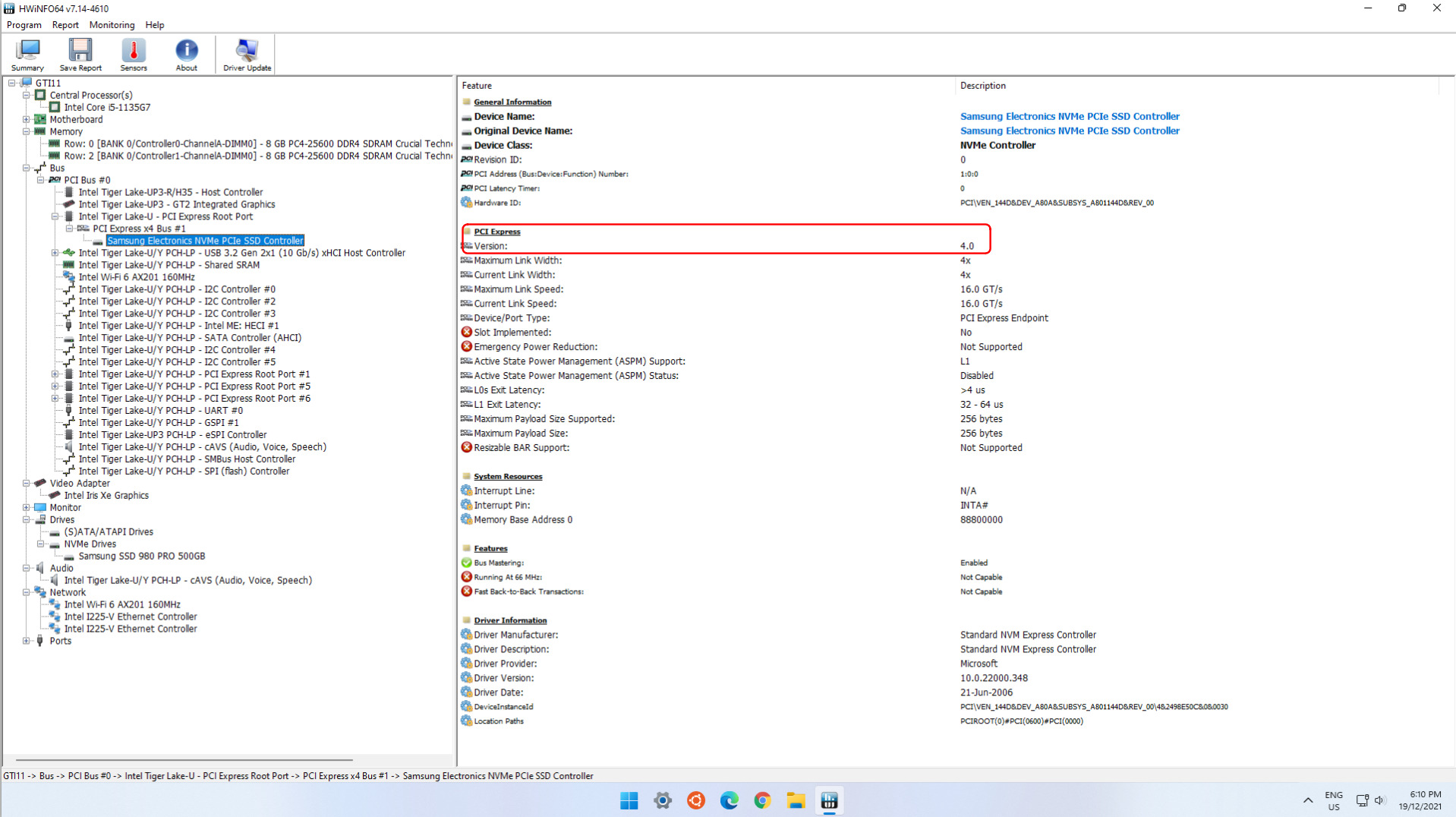Click Device Name Samsung controller link
The height and width of the screenshot is (817, 1456).
(x=1070, y=116)
